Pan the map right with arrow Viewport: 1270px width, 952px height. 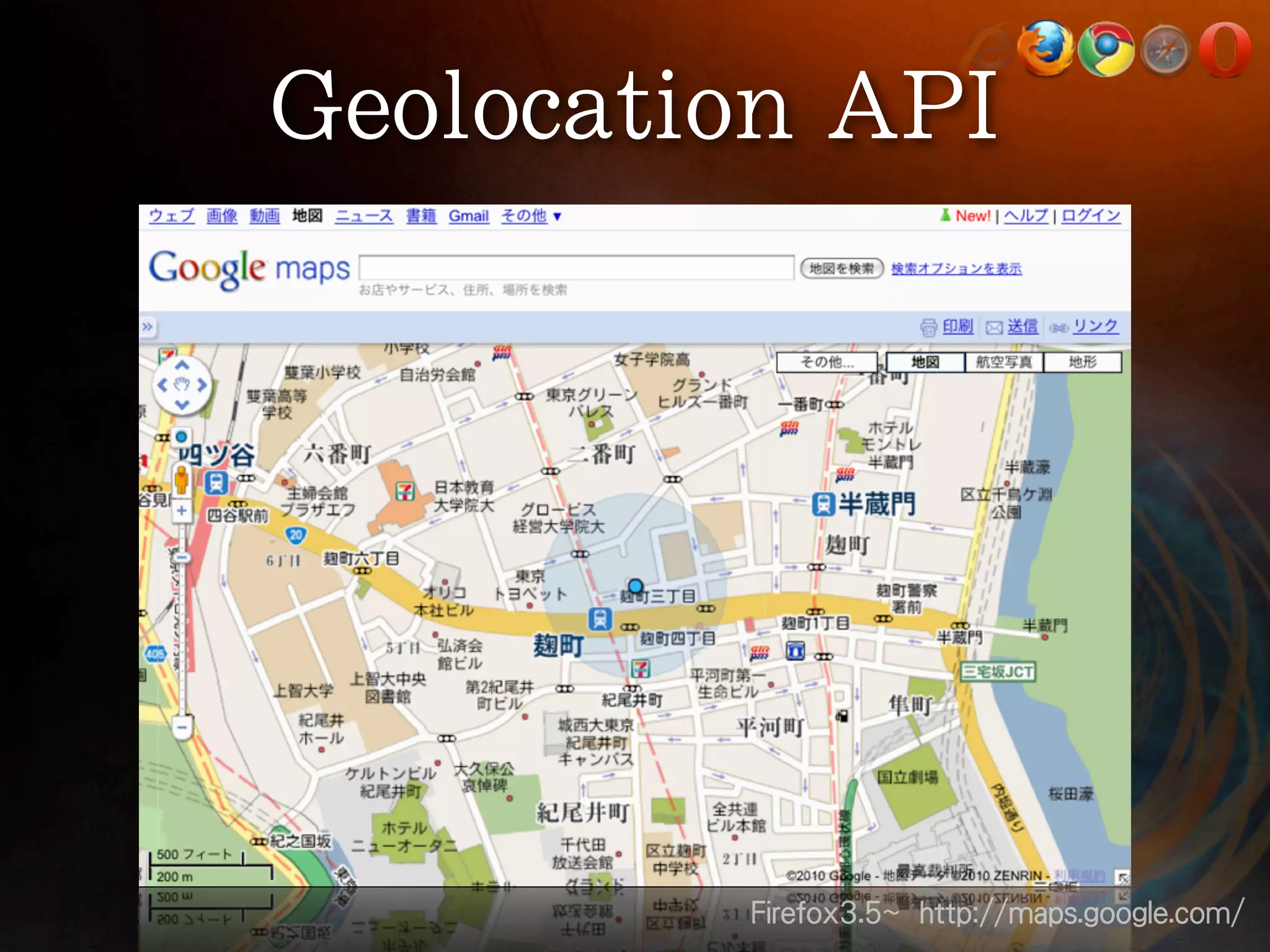[202, 385]
